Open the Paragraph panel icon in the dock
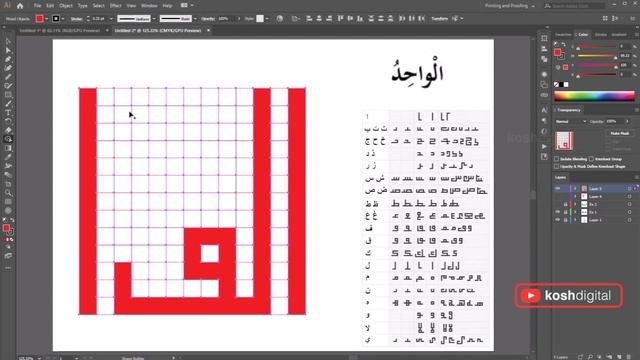The height and width of the screenshot is (360, 640). point(544,121)
